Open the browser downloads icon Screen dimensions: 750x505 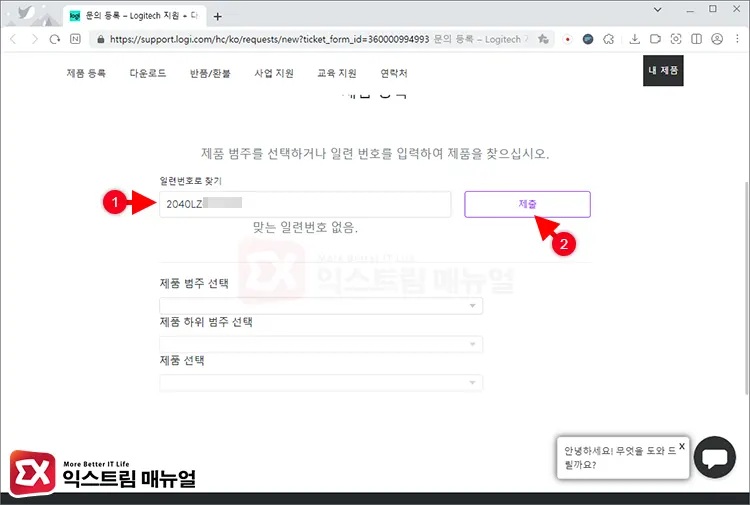[x=634, y=39]
